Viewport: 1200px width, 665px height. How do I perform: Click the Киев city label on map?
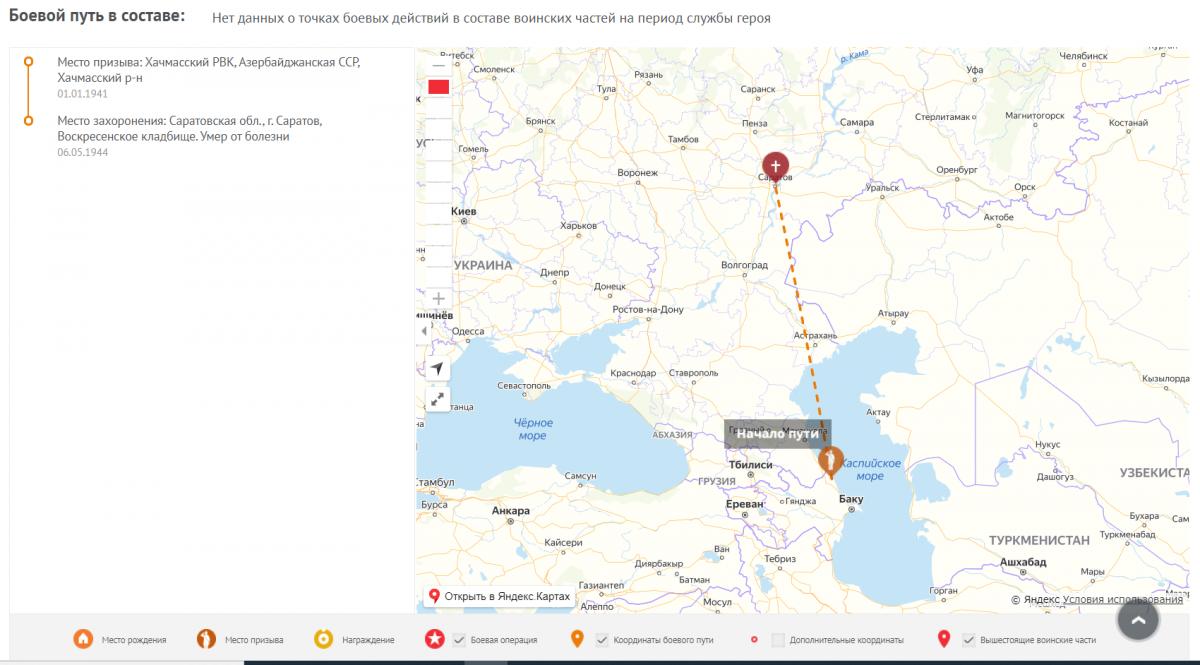464,211
